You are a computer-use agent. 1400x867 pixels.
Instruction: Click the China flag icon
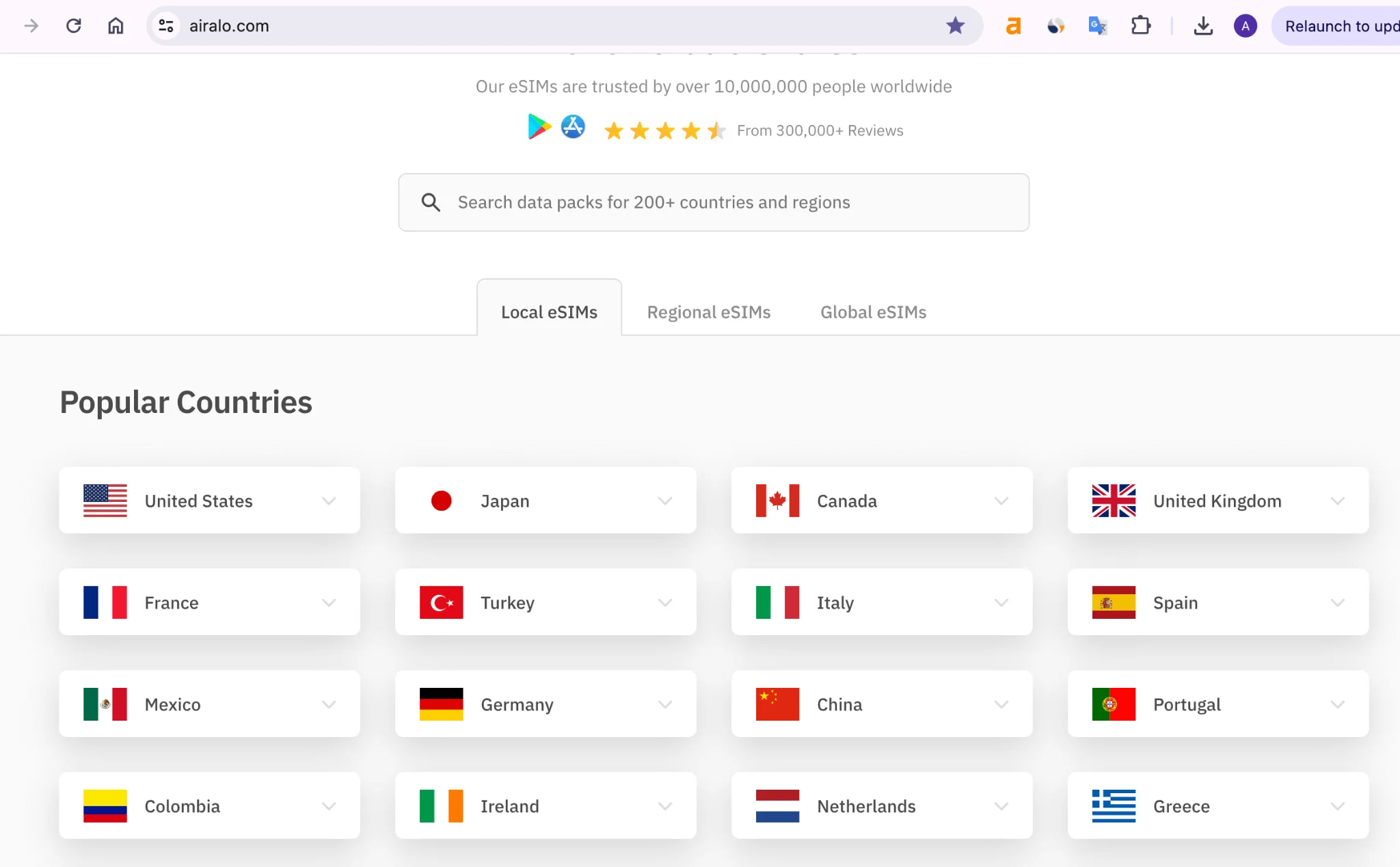(777, 704)
